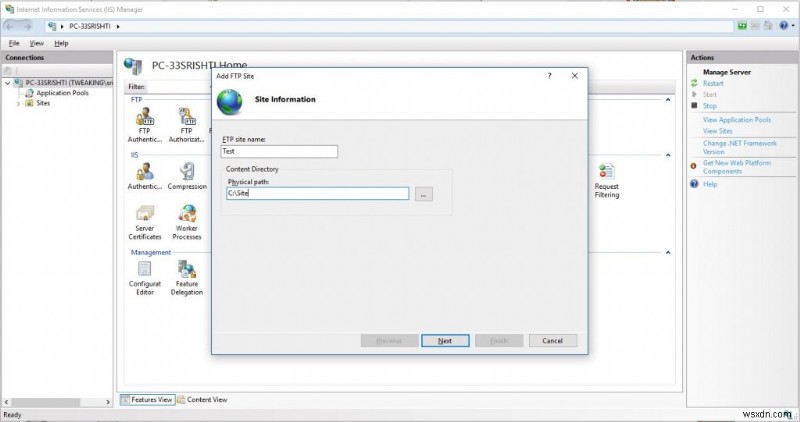800x422 pixels.
Task: Select PC-33SRISHTI server node
Action: pos(69,83)
